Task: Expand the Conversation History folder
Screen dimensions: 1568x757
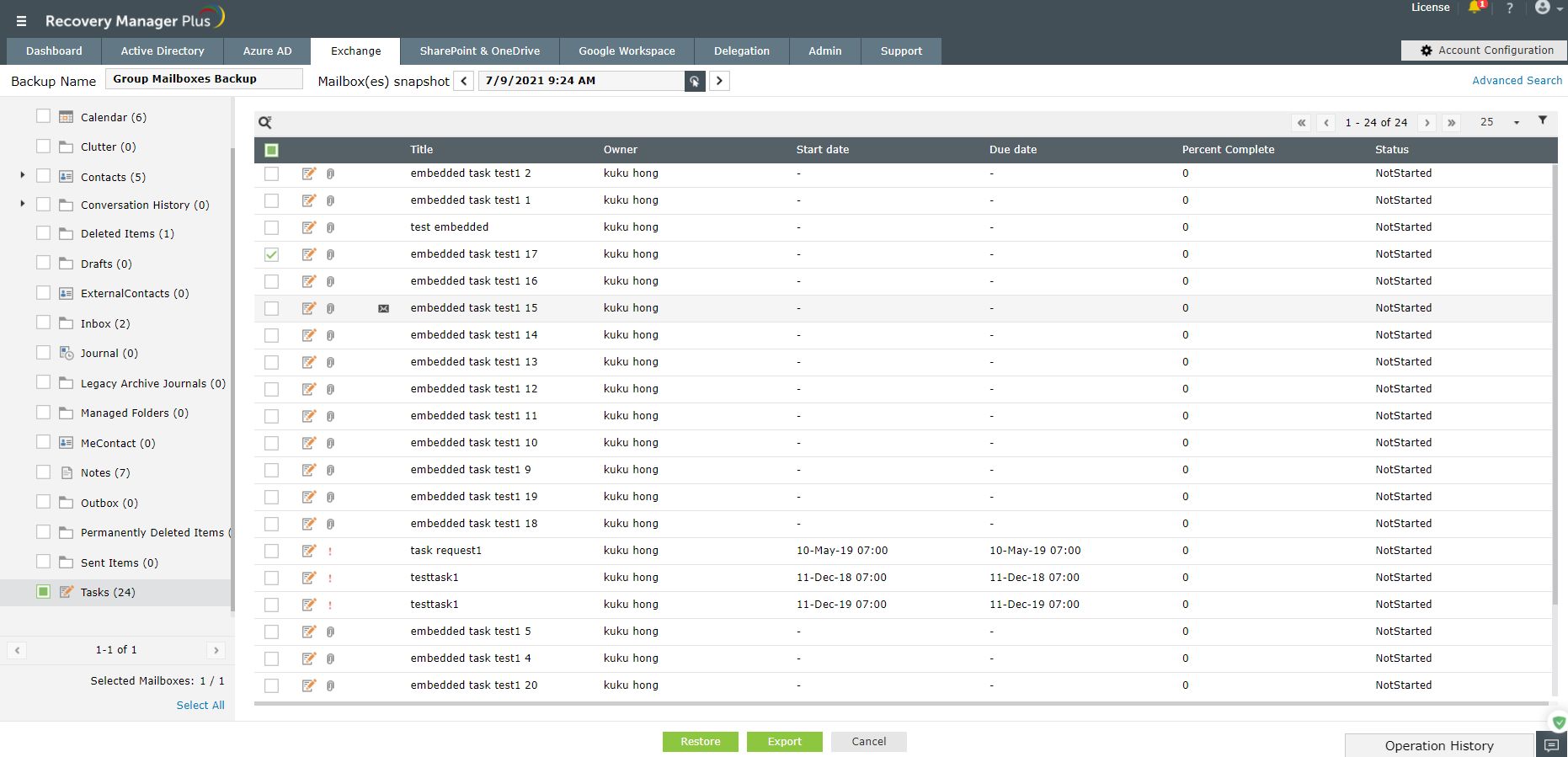Action: click(22, 204)
